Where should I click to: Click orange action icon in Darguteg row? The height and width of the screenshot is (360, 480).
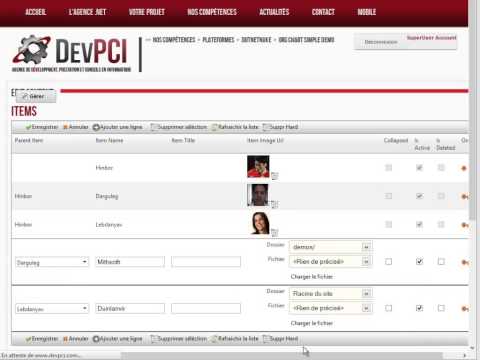(464, 197)
